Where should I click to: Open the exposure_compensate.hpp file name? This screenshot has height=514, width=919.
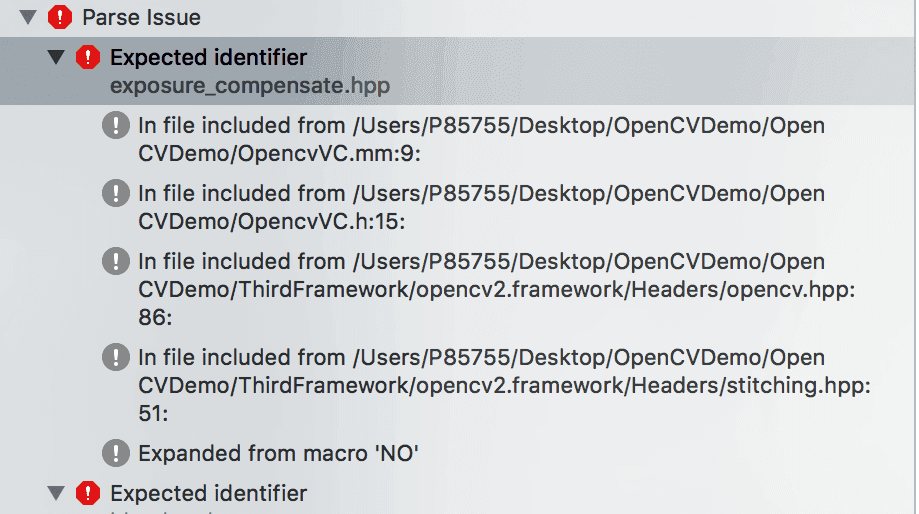tap(249, 86)
